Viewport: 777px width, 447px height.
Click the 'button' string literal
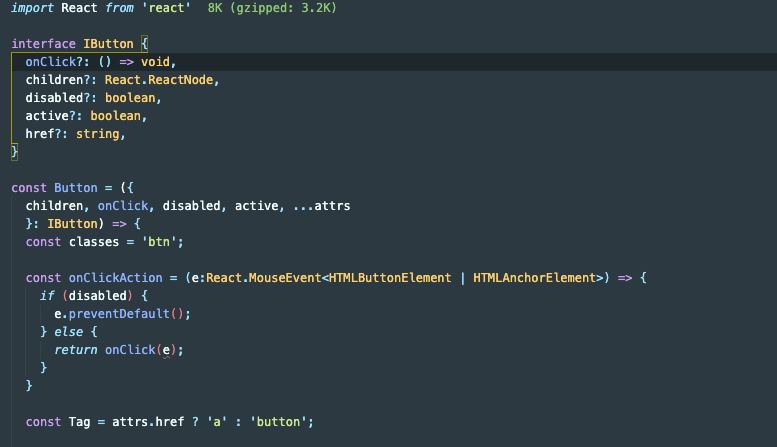click(278, 422)
